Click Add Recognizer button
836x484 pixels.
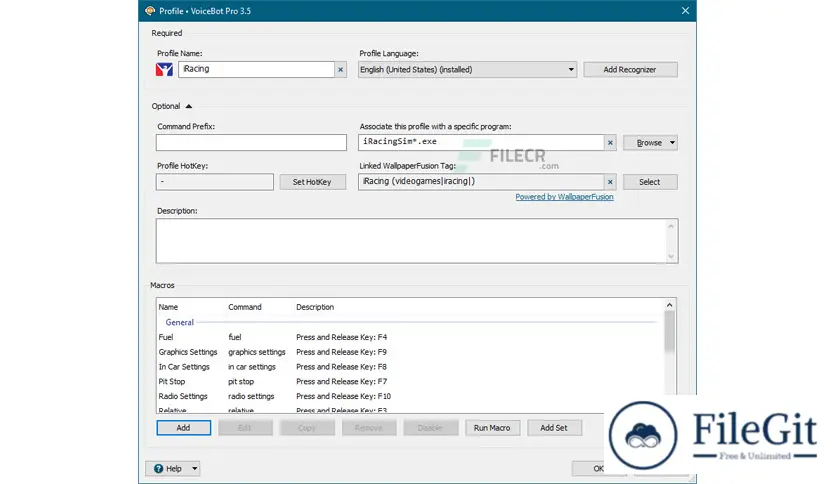630,69
